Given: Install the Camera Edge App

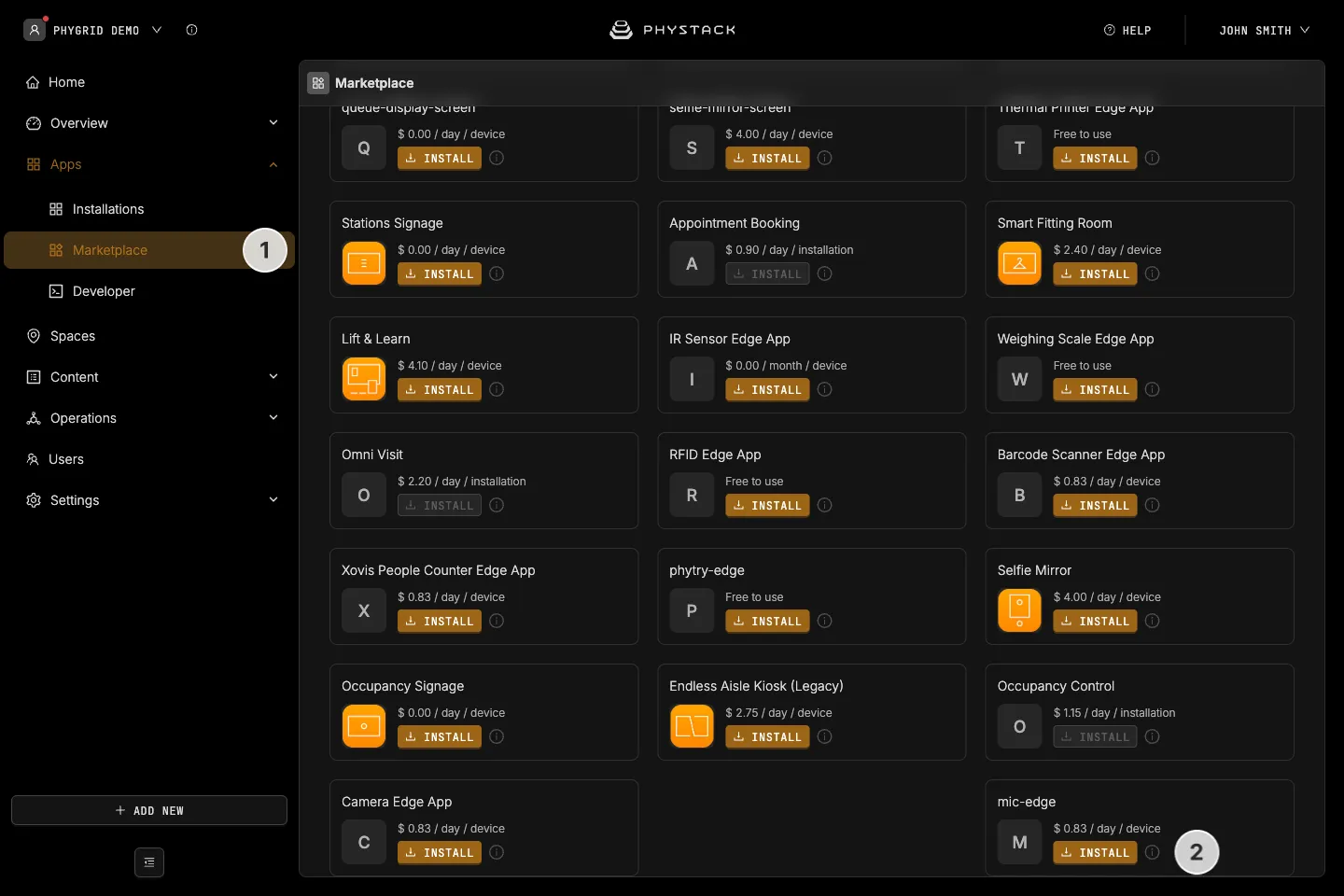Looking at the screenshot, I should pos(440,852).
